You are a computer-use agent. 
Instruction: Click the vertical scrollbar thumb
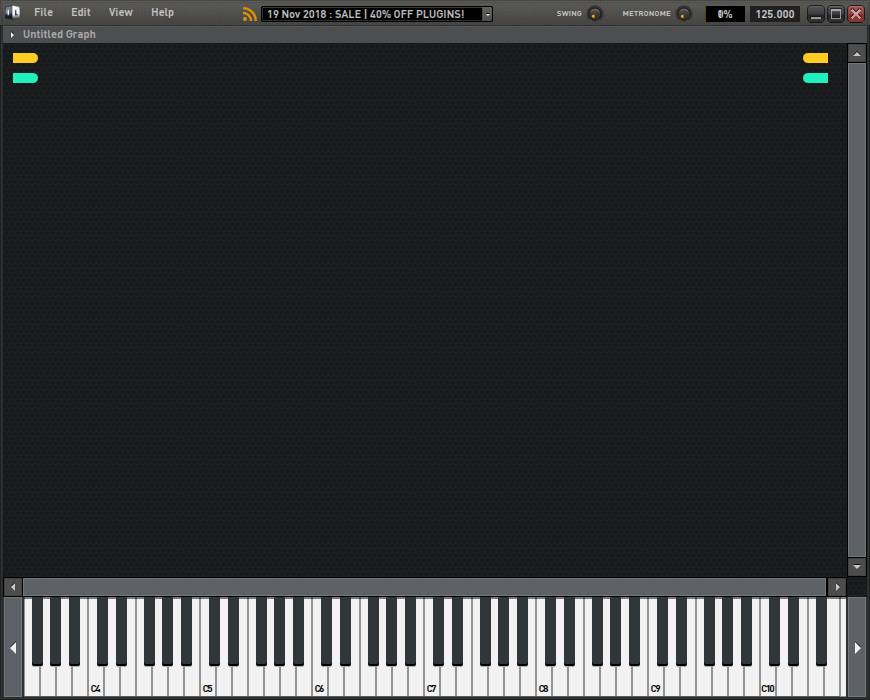pyautogui.click(x=857, y=310)
